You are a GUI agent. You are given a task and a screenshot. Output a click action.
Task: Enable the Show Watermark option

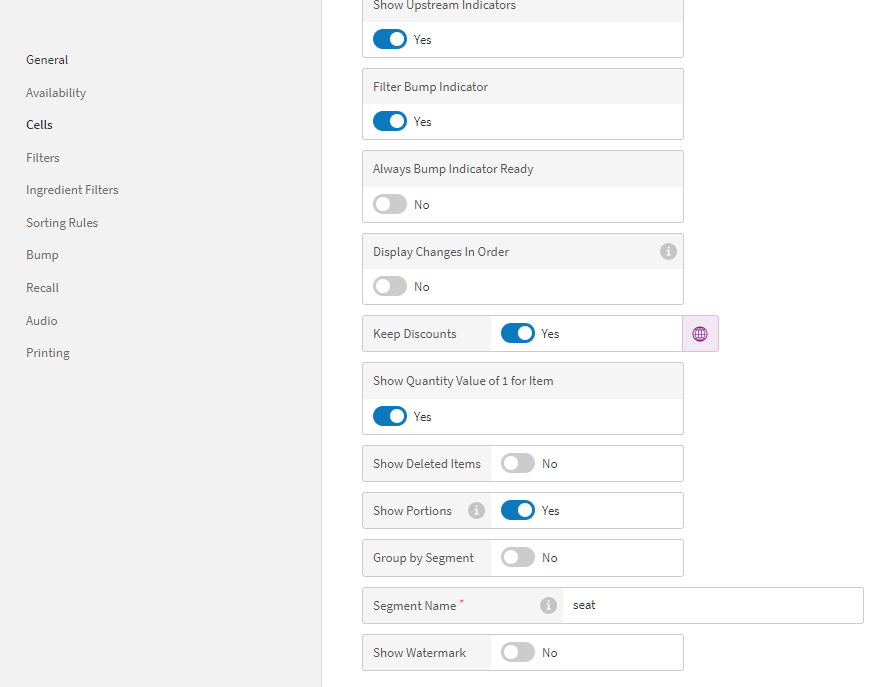517,652
